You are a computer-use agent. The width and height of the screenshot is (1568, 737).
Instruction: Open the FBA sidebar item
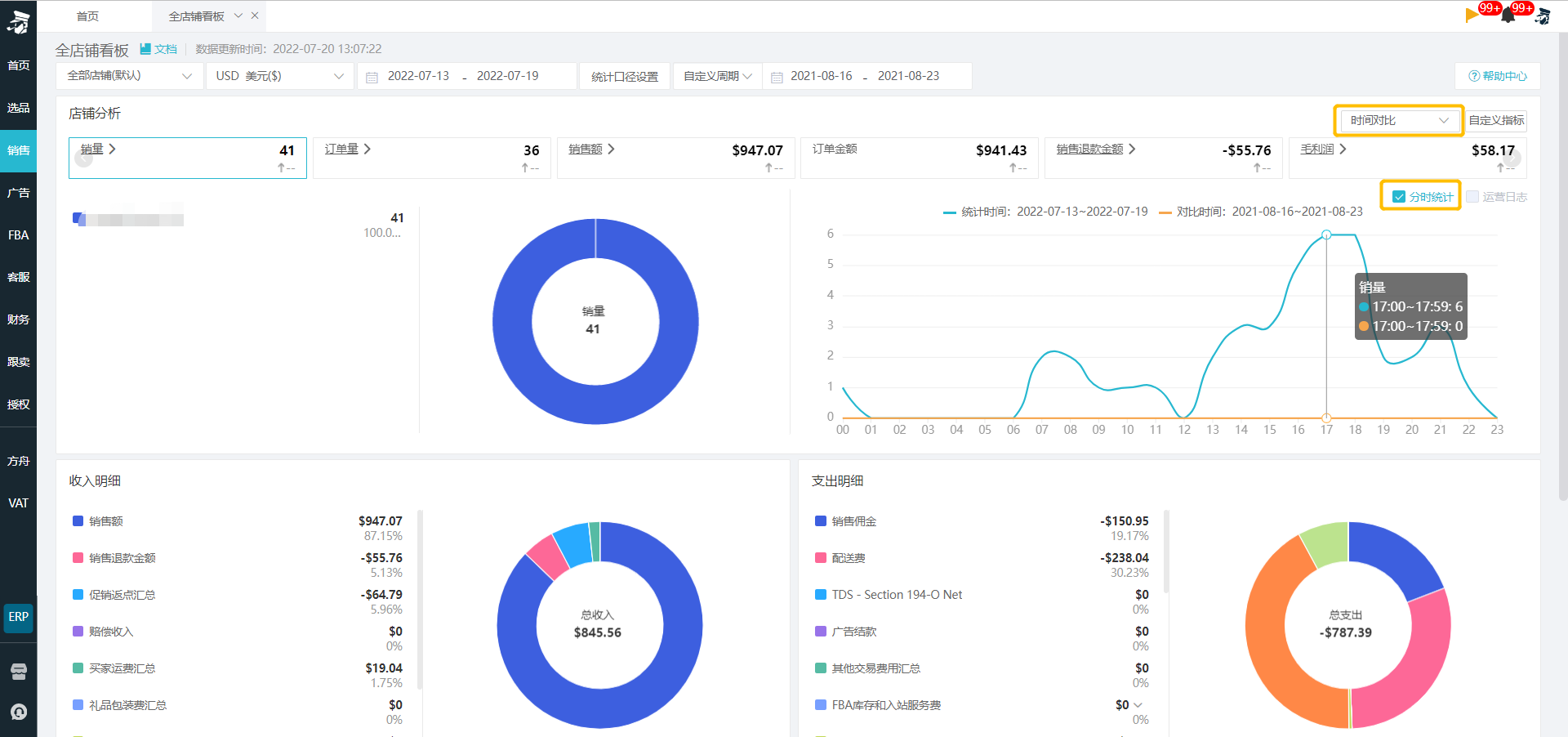[x=18, y=235]
